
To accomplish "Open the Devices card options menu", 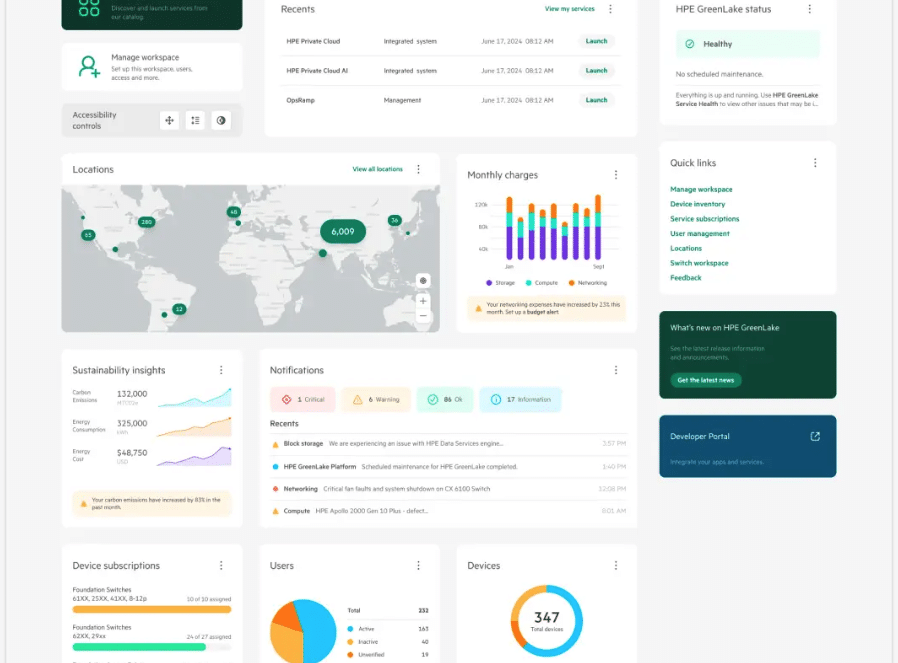I will (616, 566).
